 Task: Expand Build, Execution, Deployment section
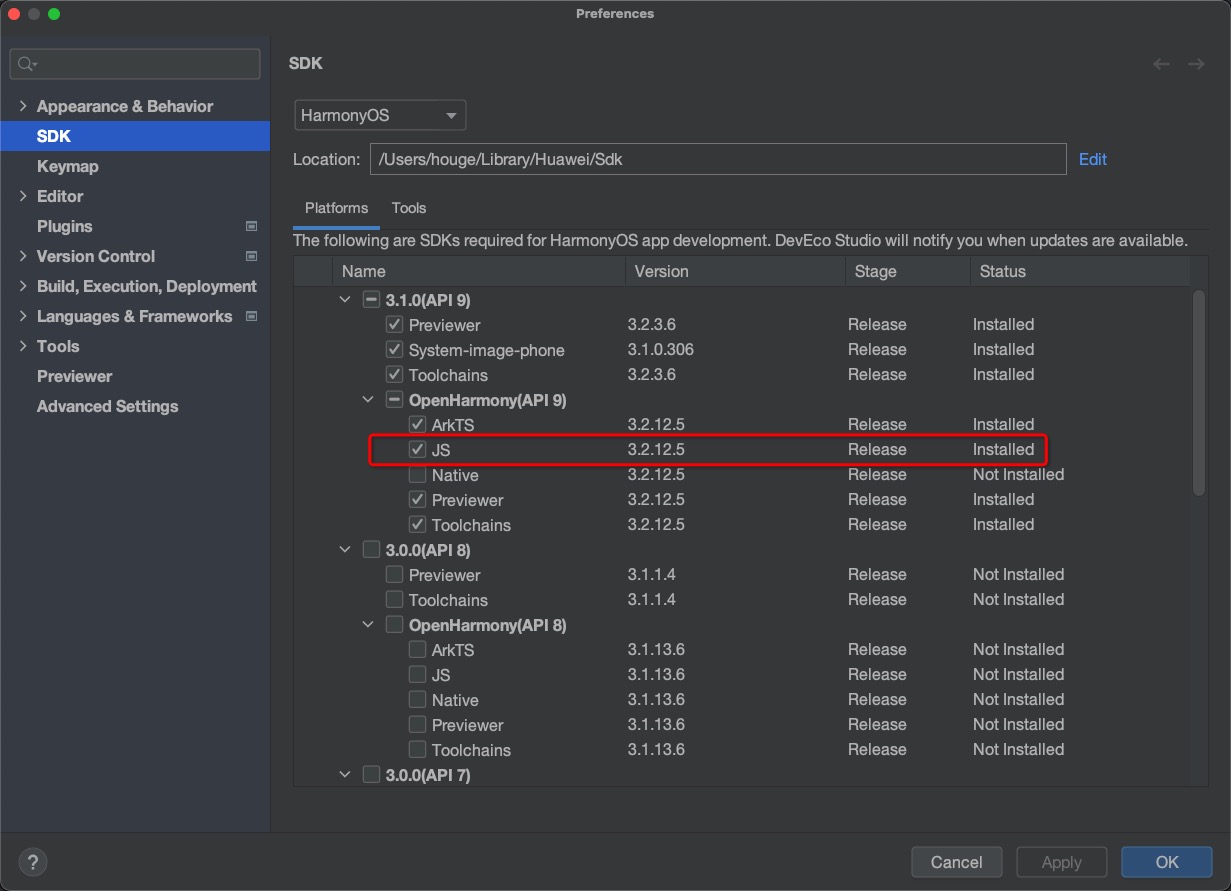(x=23, y=286)
